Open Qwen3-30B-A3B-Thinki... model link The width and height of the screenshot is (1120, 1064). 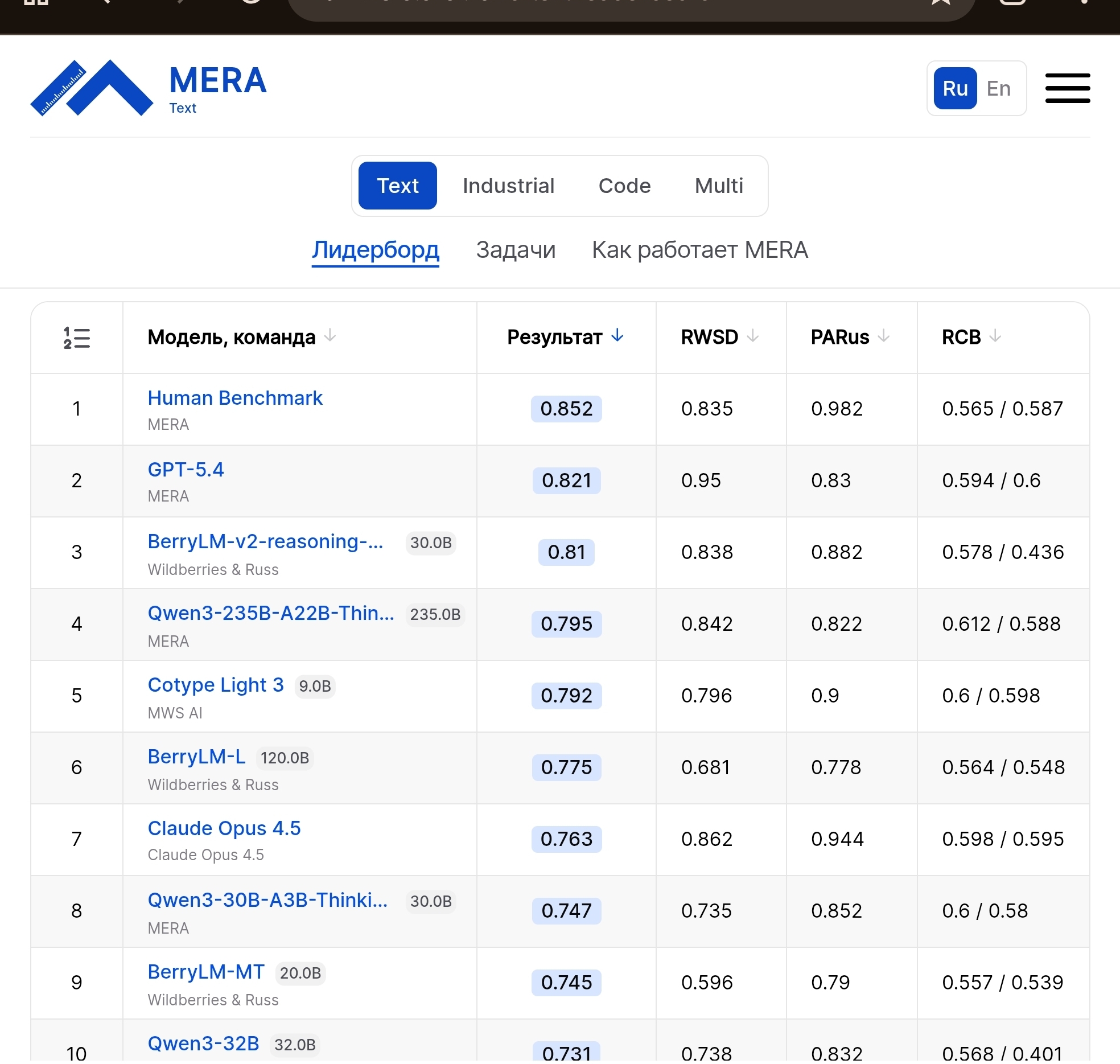267,900
